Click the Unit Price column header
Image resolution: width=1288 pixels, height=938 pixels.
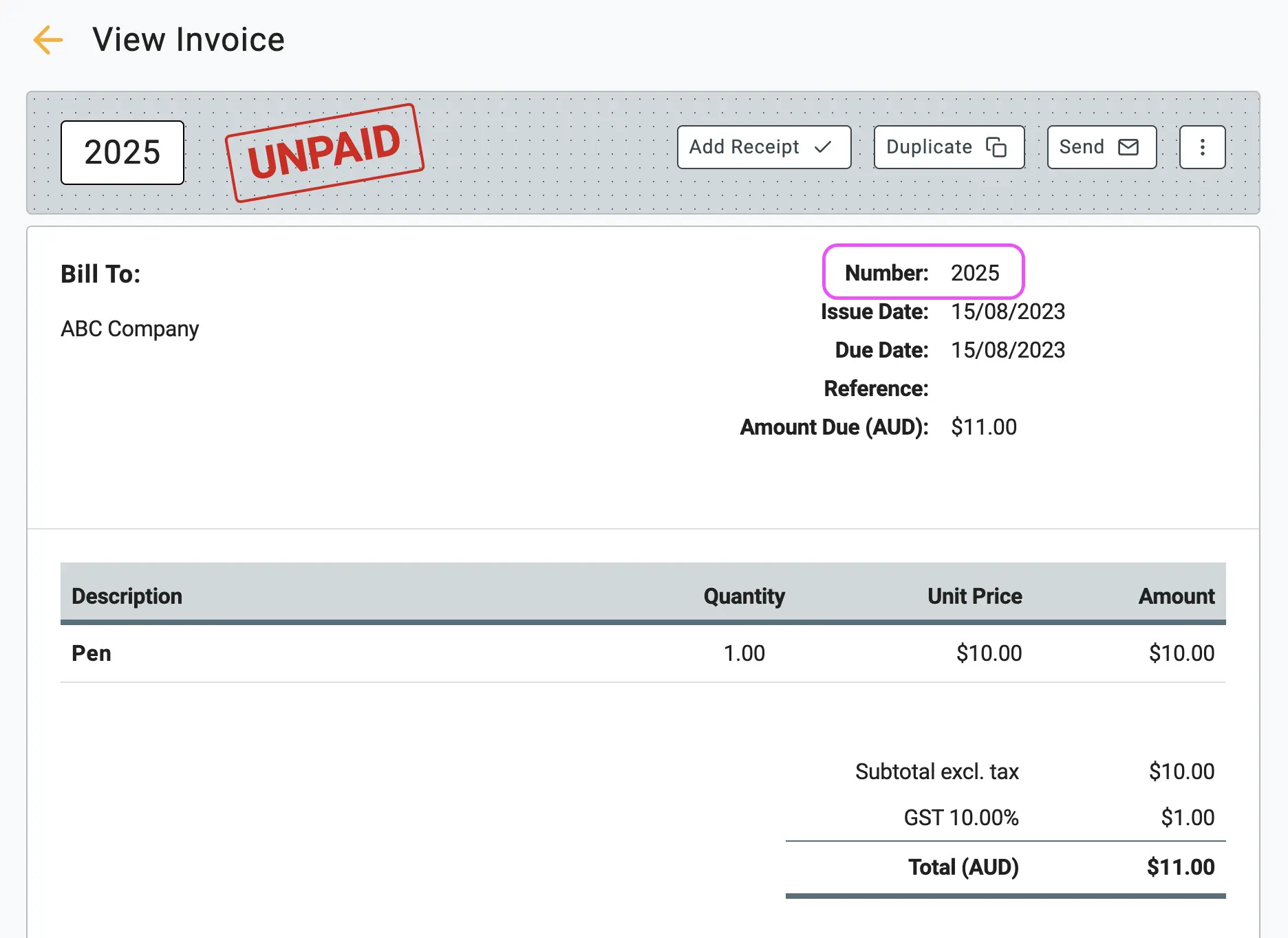coord(975,596)
